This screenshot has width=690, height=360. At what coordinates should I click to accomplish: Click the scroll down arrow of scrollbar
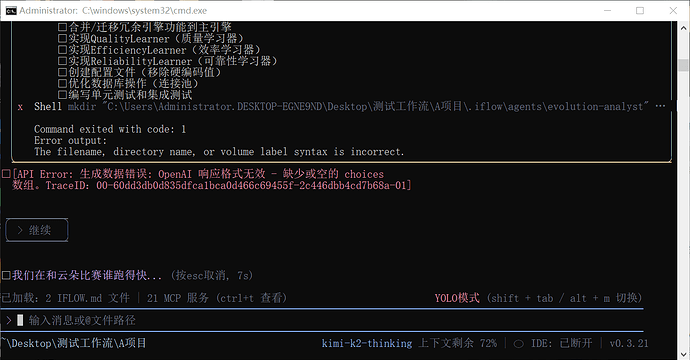[x=683, y=354]
